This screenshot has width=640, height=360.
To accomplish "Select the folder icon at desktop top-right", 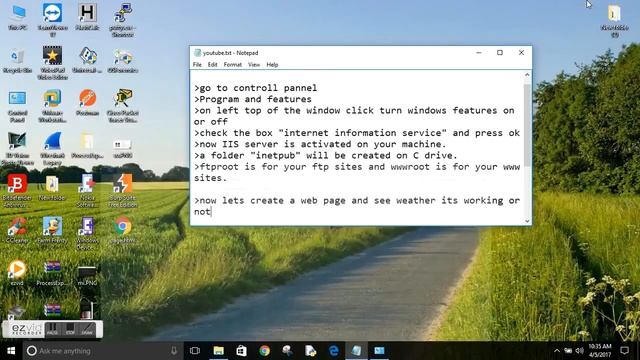I will (614, 21).
